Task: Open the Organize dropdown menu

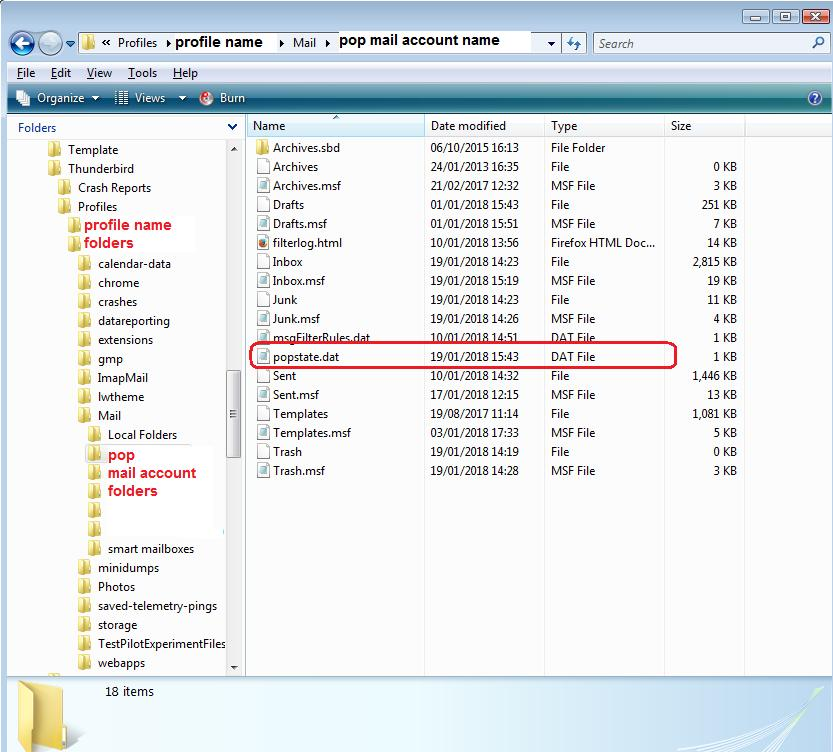Action: click(x=58, y=98)
